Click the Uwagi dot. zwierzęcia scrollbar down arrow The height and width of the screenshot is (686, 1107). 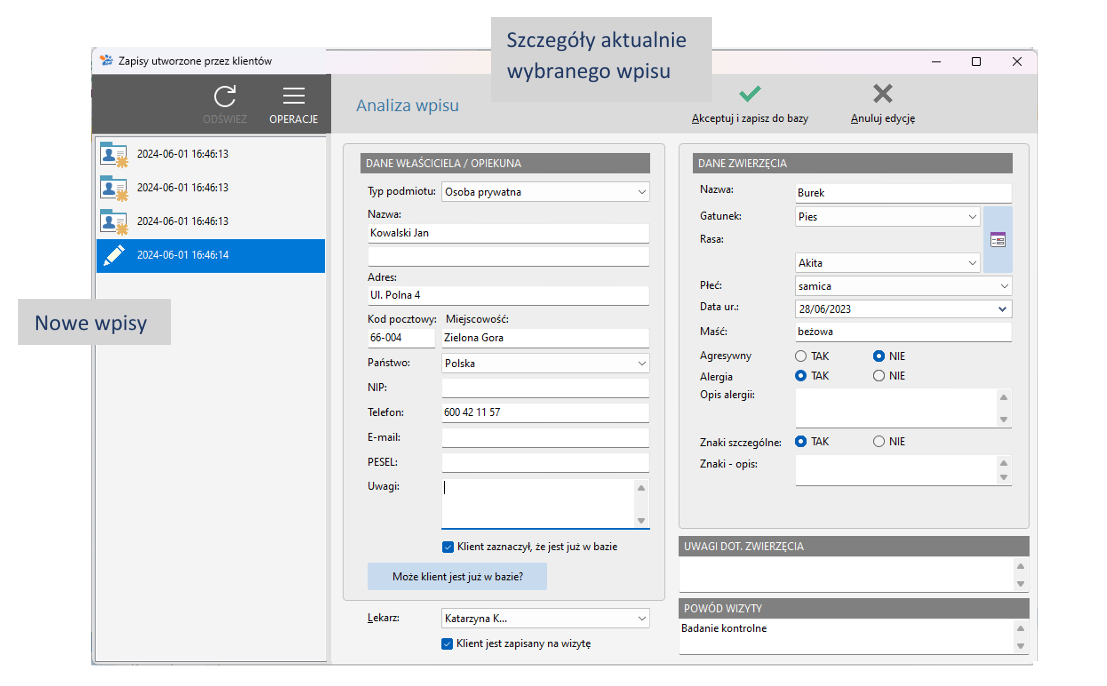(1020, 584)
